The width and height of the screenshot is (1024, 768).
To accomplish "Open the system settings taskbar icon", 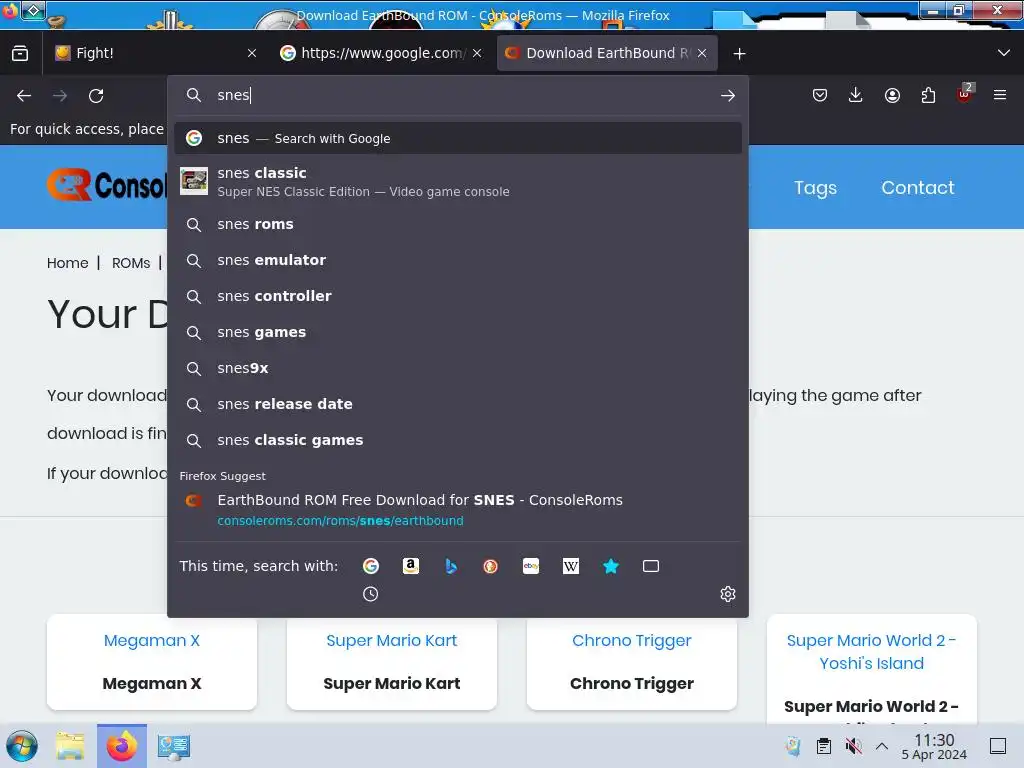I will pyautogui.click(x=174, y=746).
